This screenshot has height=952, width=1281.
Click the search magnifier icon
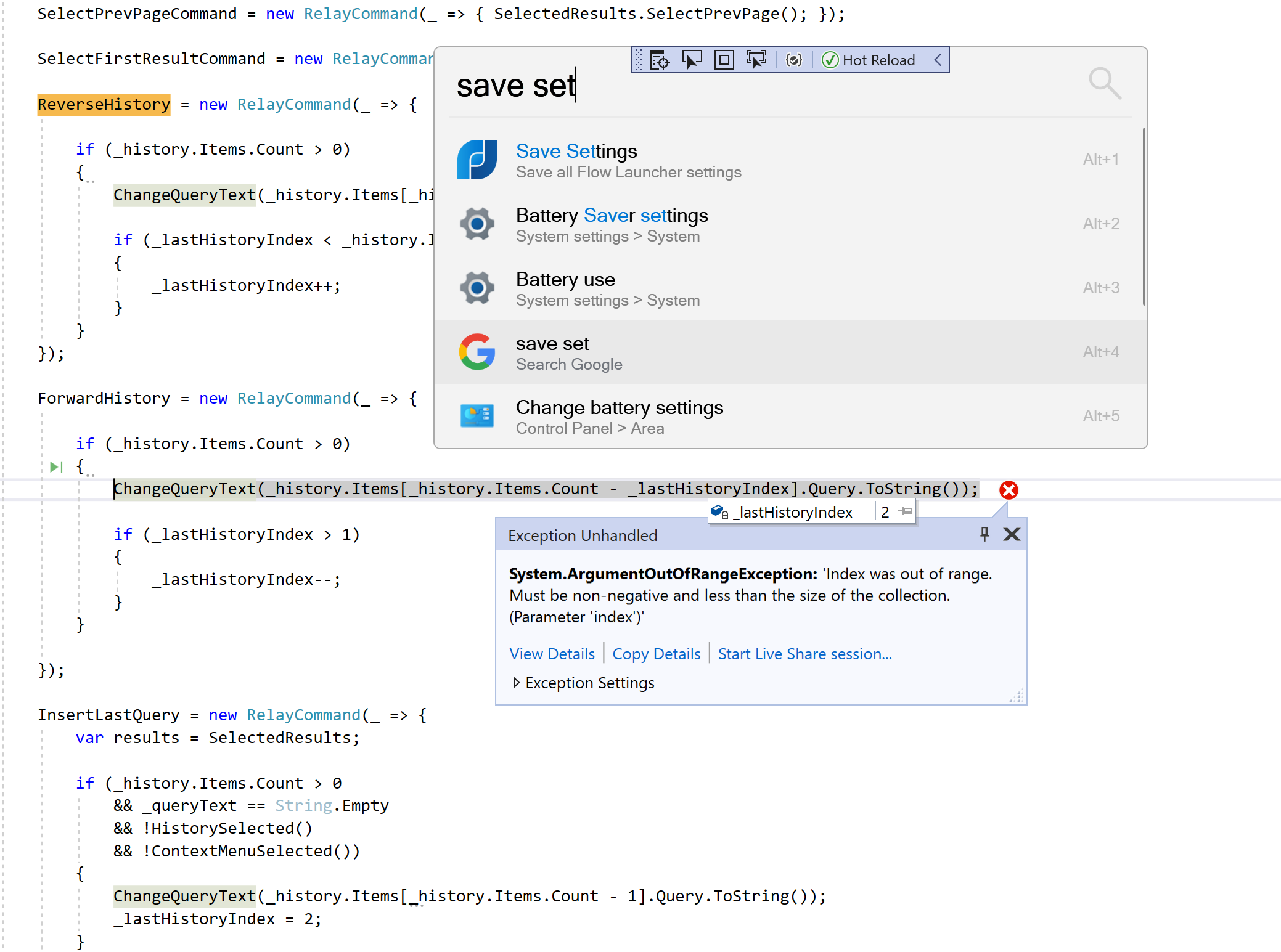click(x=1104, y=83)
